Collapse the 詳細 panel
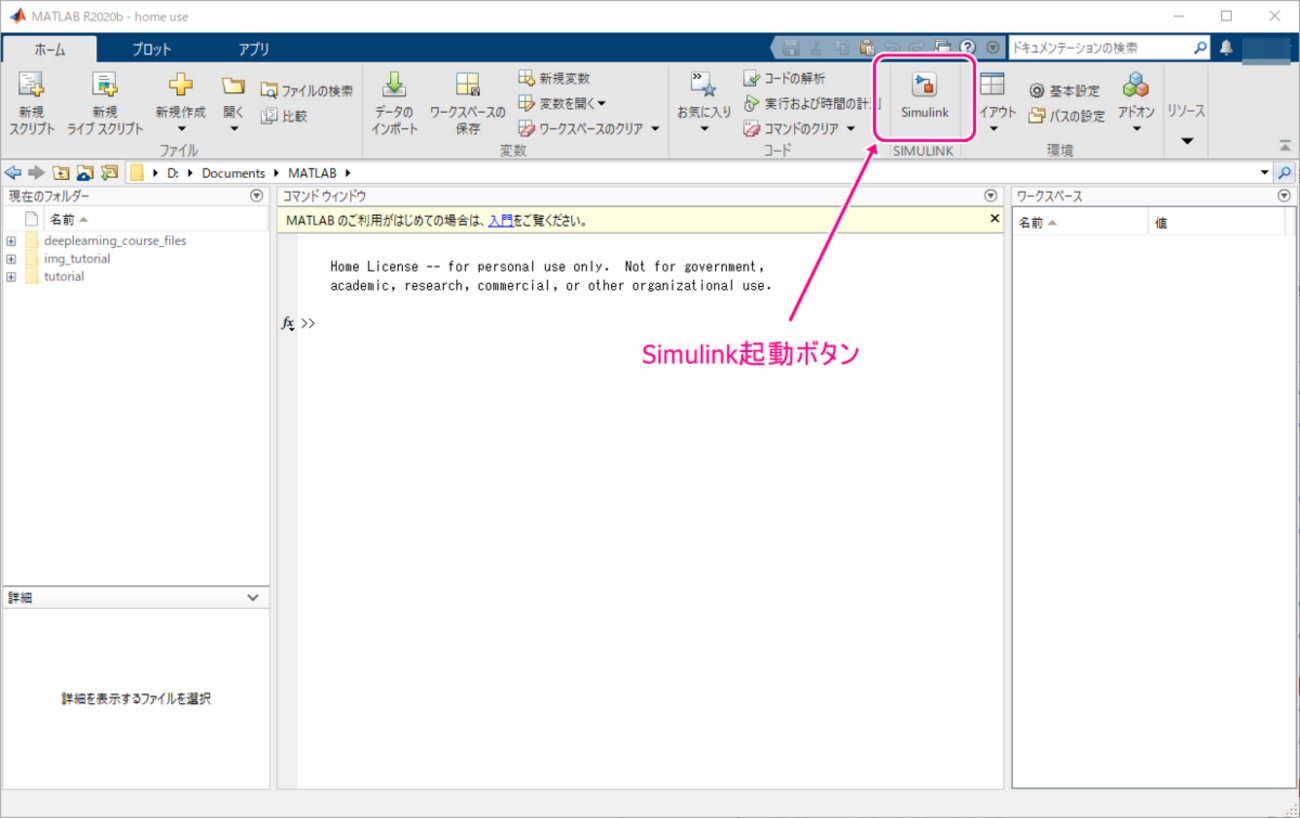Screen dimensions: 1300x818 tap(253, 598)
